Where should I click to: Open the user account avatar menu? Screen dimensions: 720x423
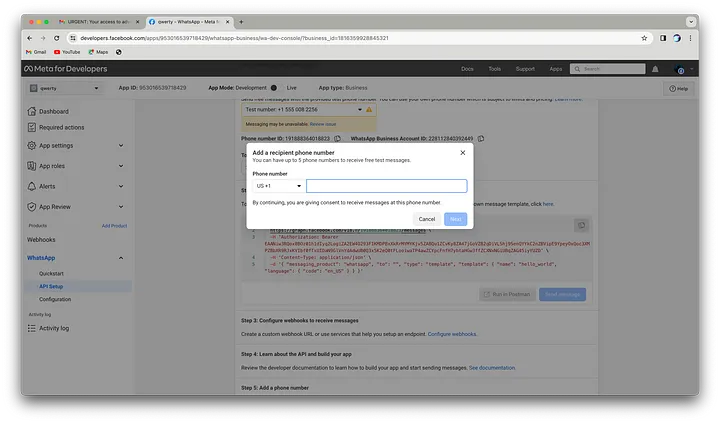pos(680,69)
